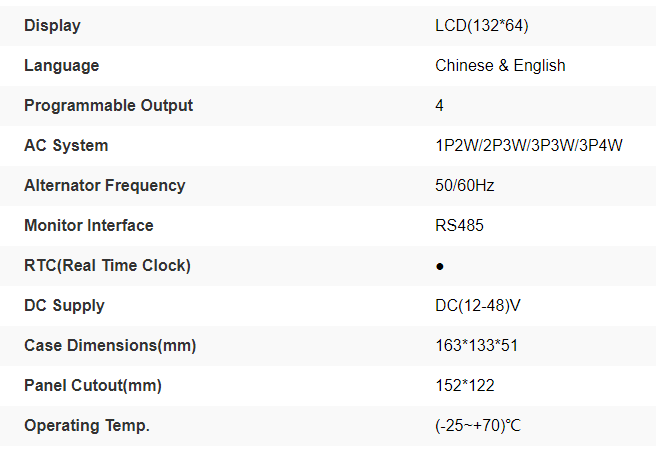Click the RTC(Real Time Clock) label

click(x=107, y=265)
